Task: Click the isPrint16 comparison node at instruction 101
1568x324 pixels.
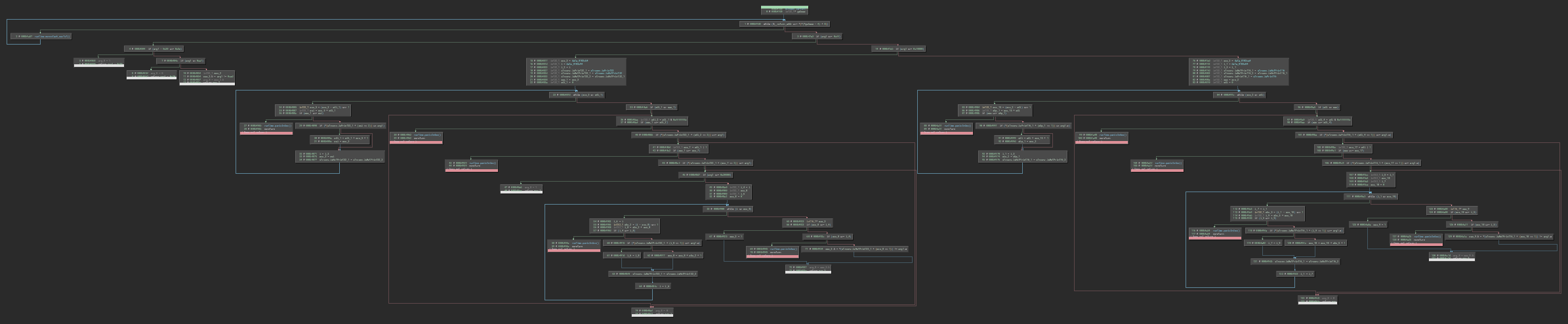Action: [x=1343, y=135]
